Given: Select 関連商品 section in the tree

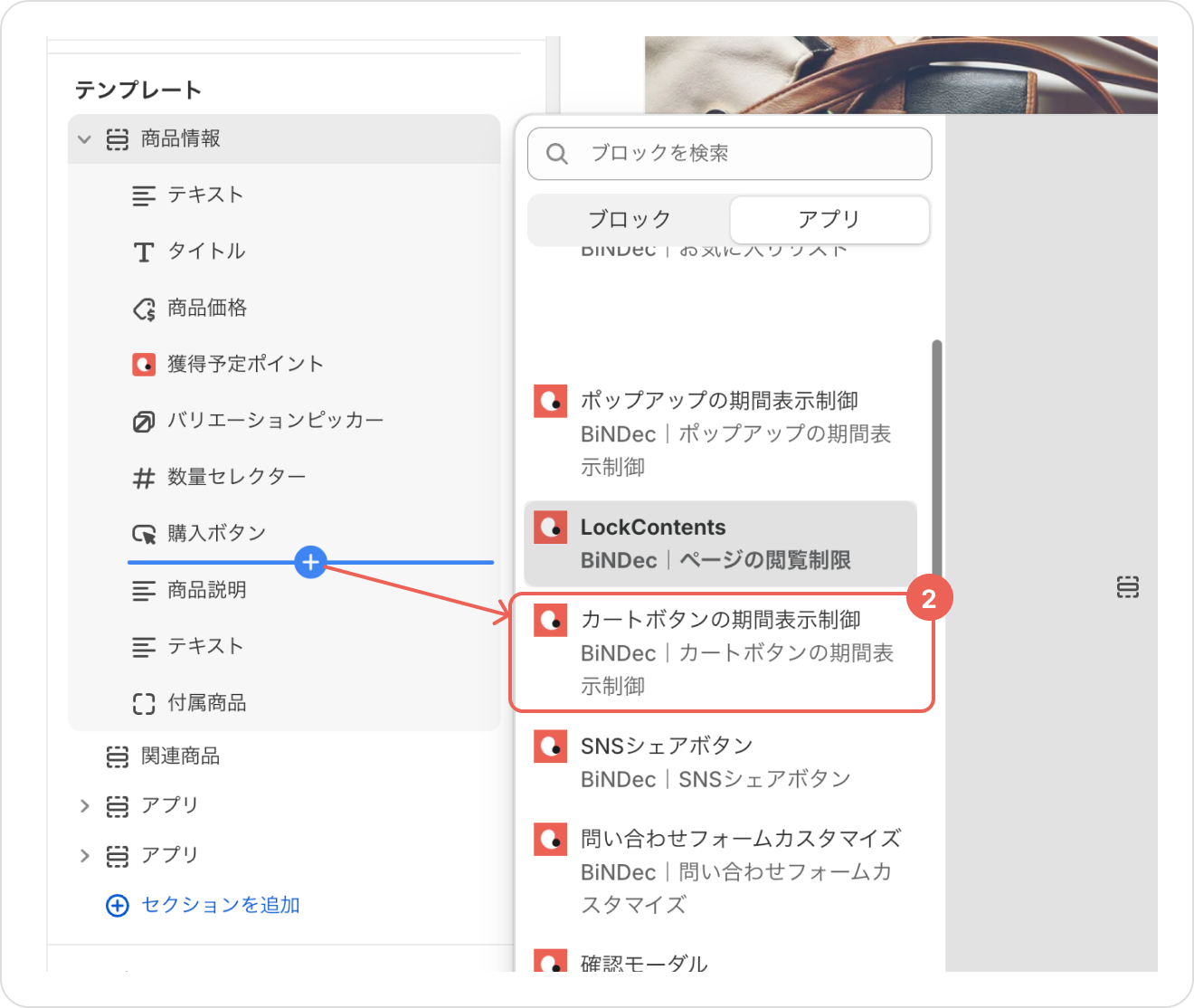Looking at the screenshot, I should 180,756.
